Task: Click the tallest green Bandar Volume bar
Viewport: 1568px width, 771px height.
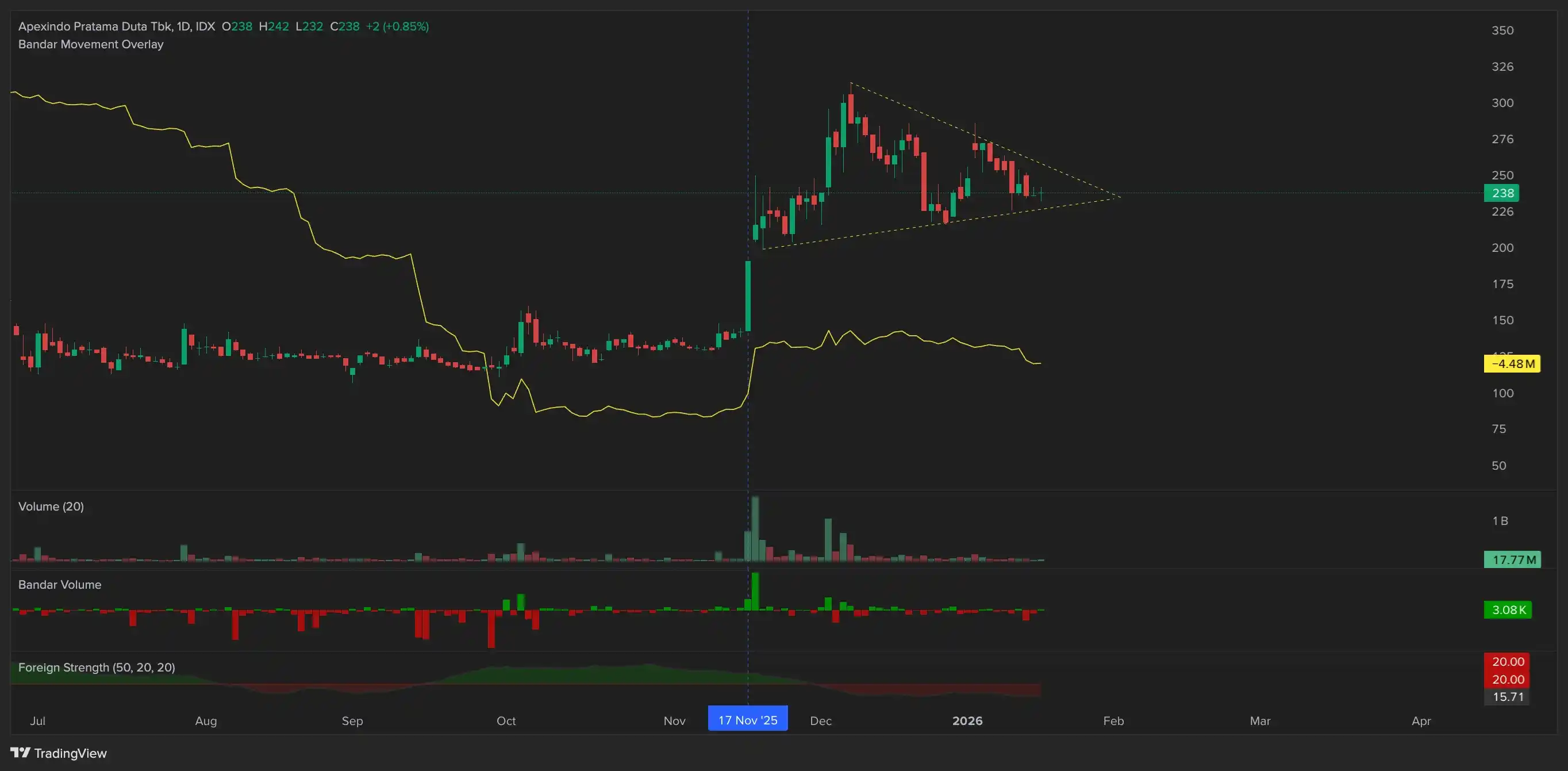Action: pyautogui.click(x=755, y=590)
